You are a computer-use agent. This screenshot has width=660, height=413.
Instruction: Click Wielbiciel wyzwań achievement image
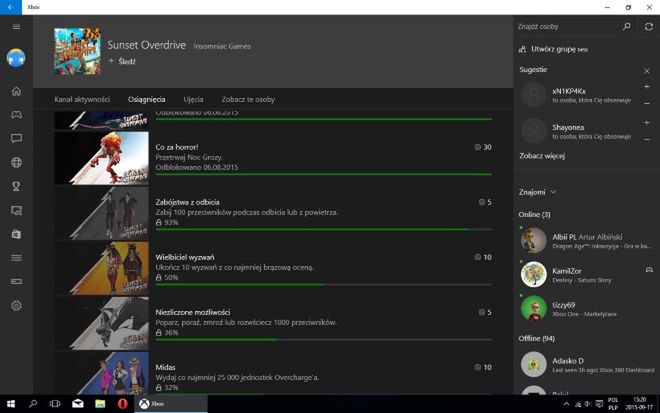point(101,268)
